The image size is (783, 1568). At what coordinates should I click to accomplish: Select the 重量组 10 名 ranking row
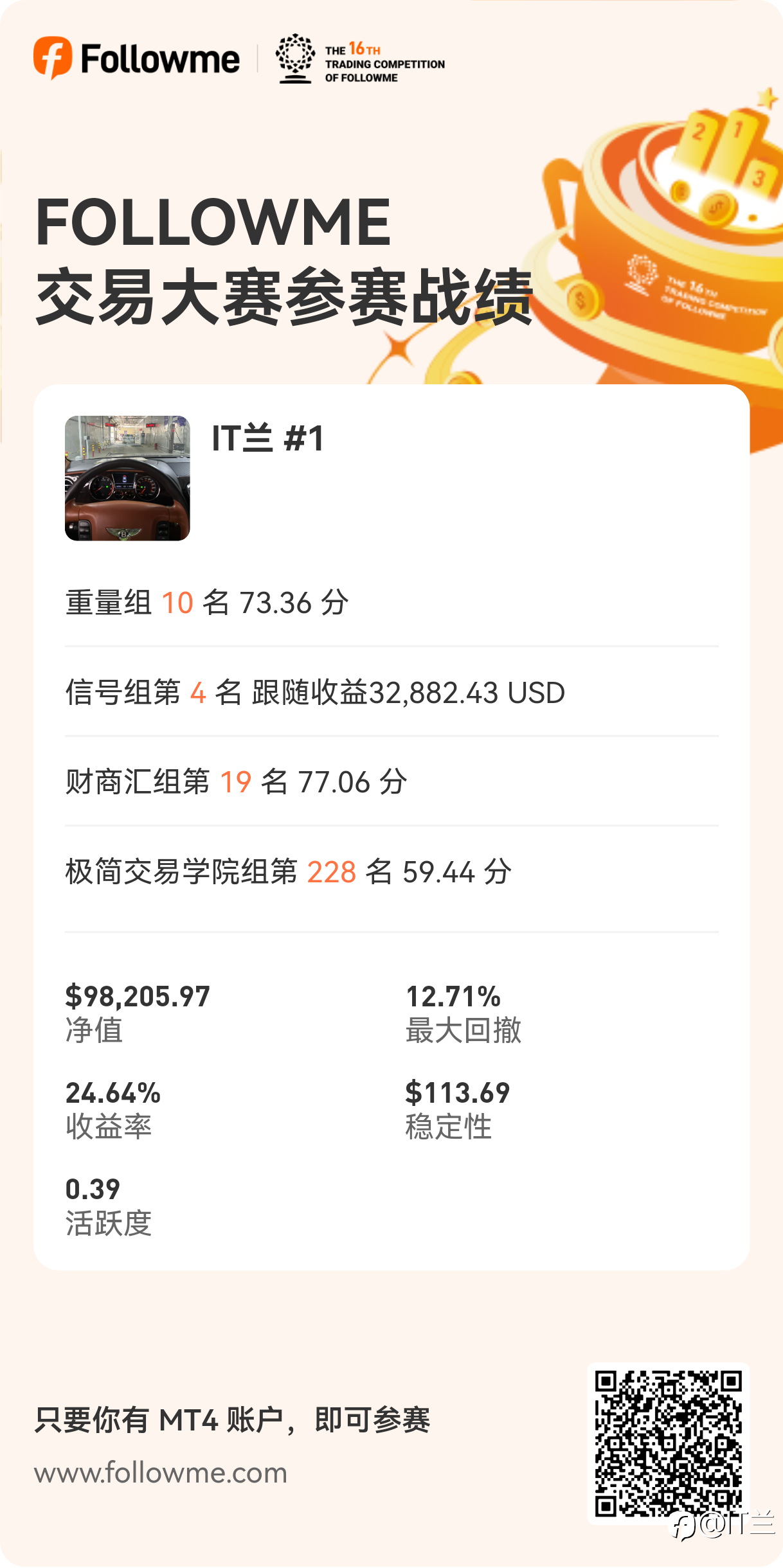click(x=392, y=603)
